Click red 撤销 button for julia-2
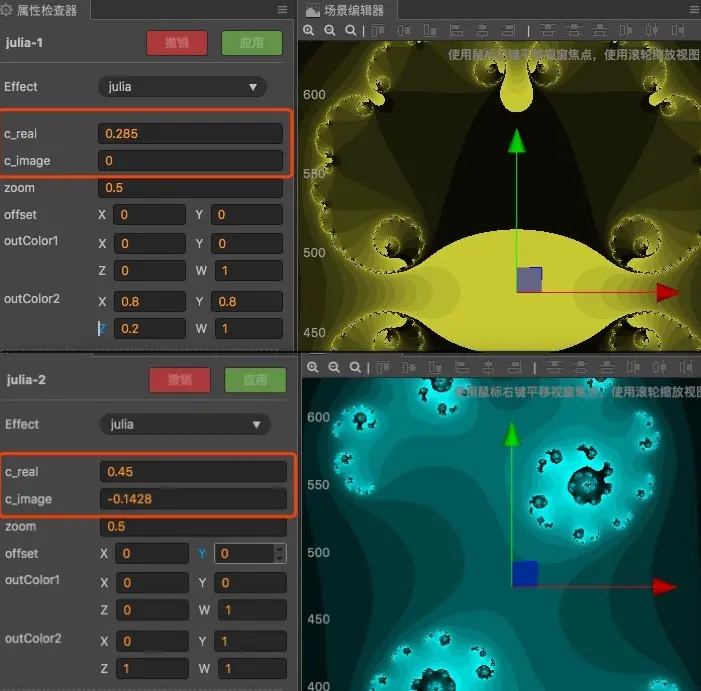The width and height of the screenshot is (701, 691). pos(180,380)
